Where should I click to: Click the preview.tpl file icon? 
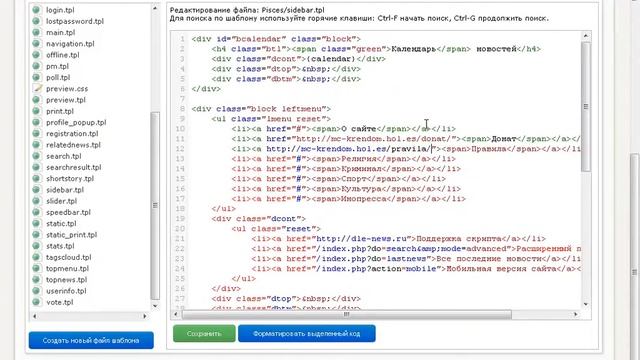[36, 99]
